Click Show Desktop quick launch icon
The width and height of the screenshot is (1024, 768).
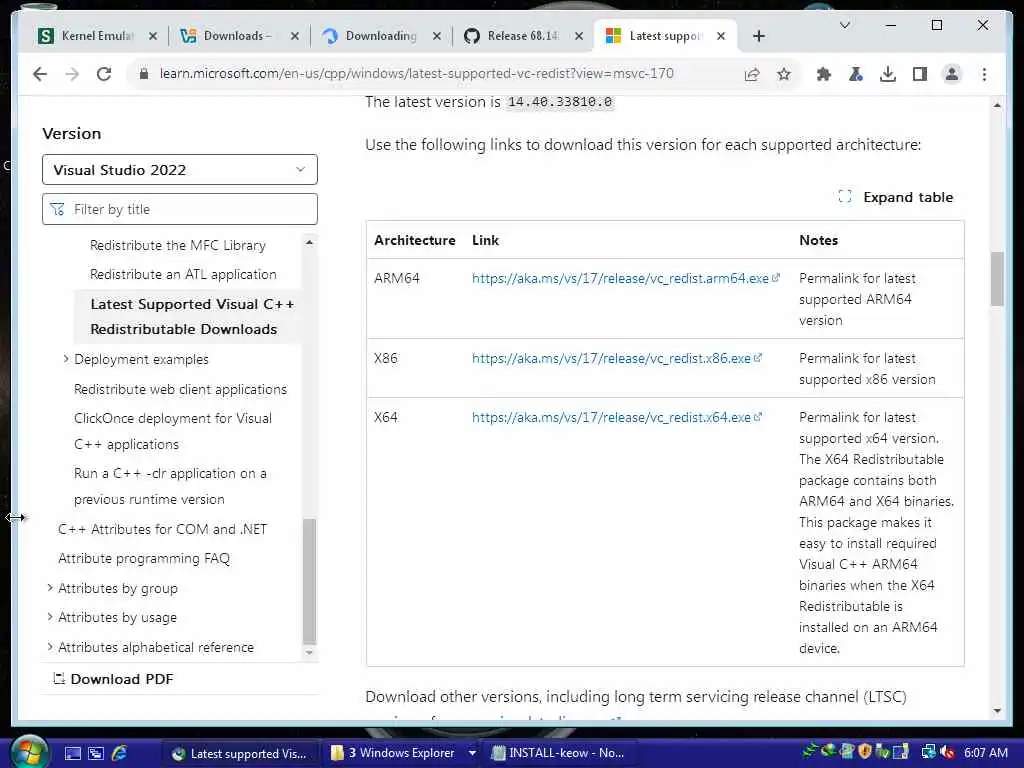click(x=72, y=754)
